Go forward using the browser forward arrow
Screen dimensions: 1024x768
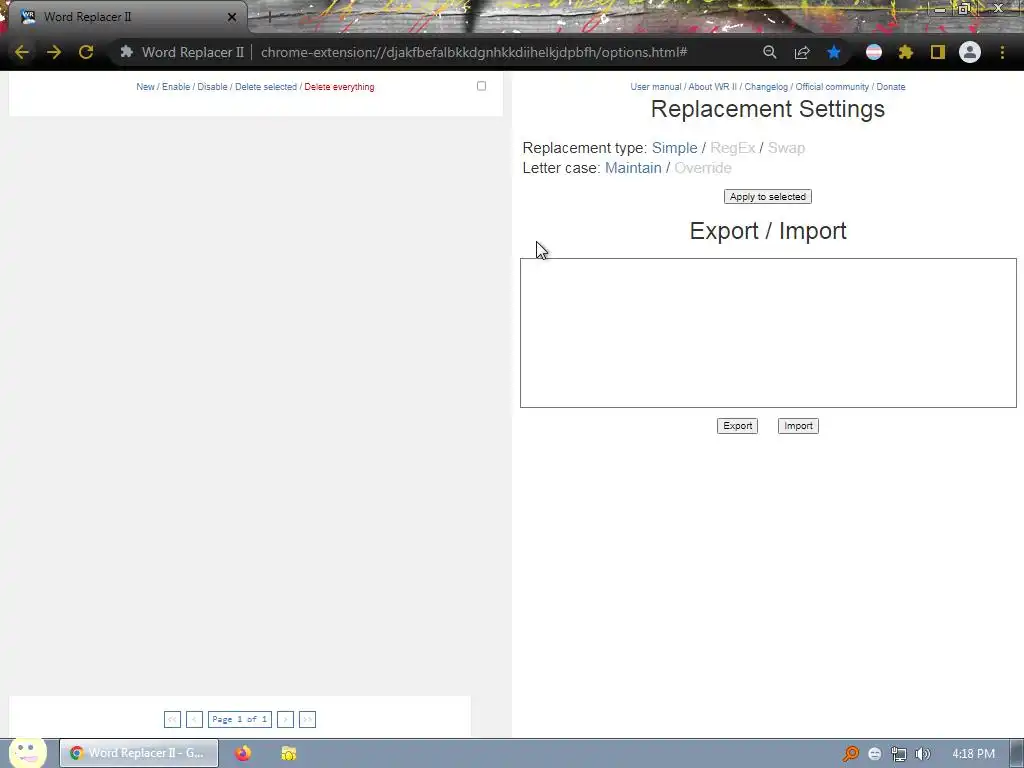(54, 52)
